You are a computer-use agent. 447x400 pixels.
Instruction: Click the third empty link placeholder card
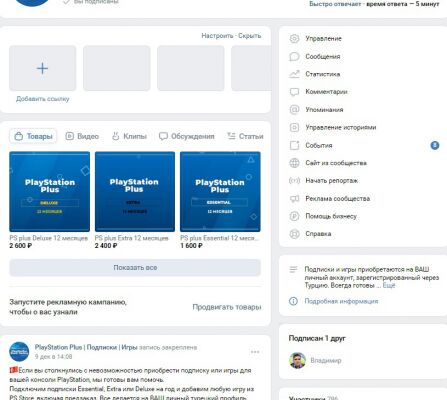click(x=191, y=68)
